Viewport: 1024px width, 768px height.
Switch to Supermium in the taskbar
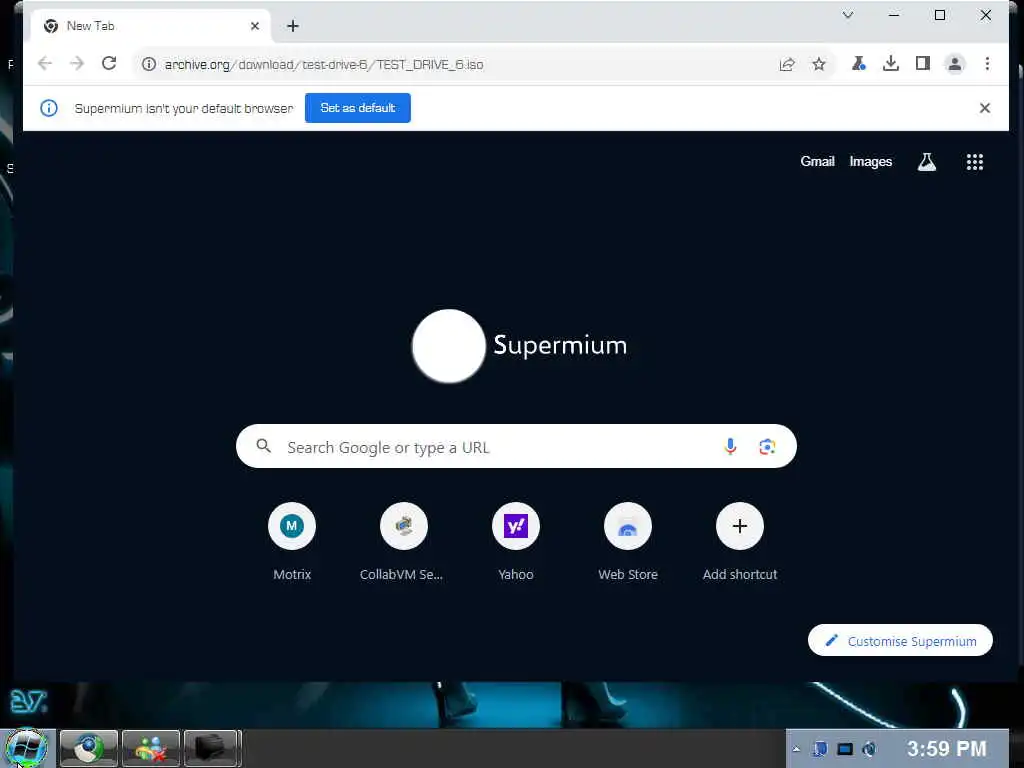[x=88, y=748]
